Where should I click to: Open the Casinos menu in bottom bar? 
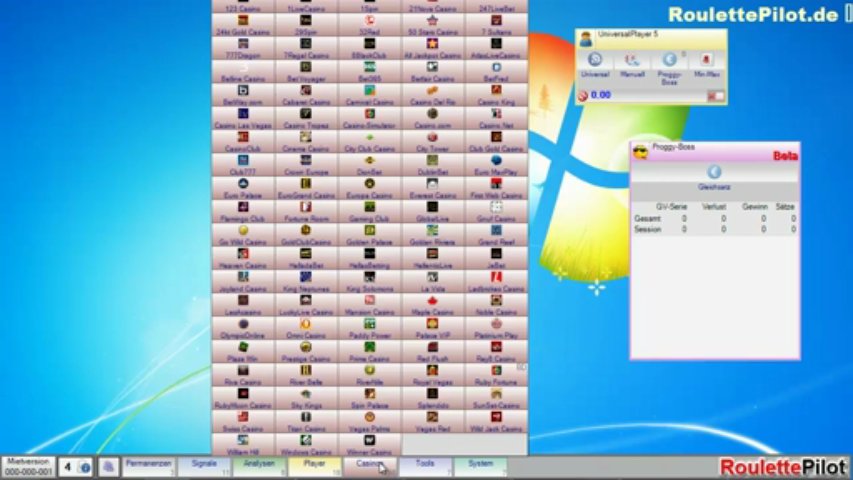click(x=369, y=466)
